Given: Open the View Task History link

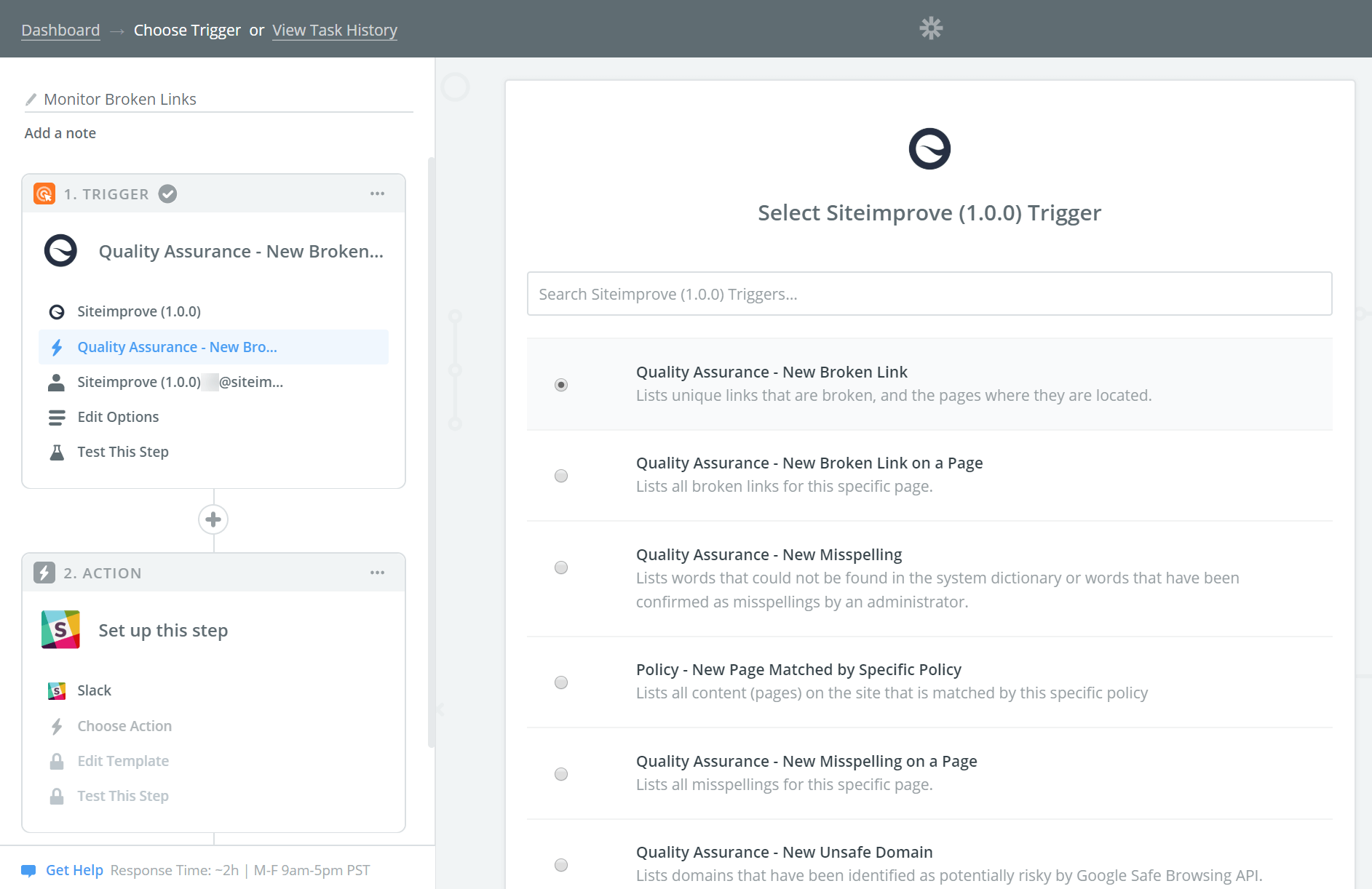Looking at the screenshot, I should (x=335, y=30).
